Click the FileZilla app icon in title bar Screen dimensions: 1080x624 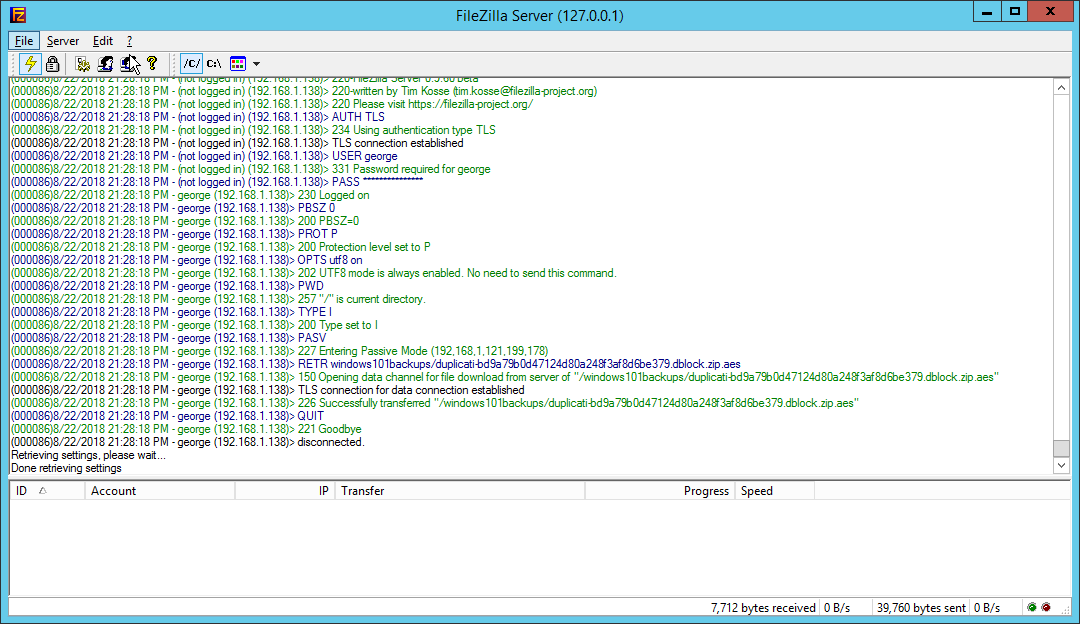pos(18,14)
